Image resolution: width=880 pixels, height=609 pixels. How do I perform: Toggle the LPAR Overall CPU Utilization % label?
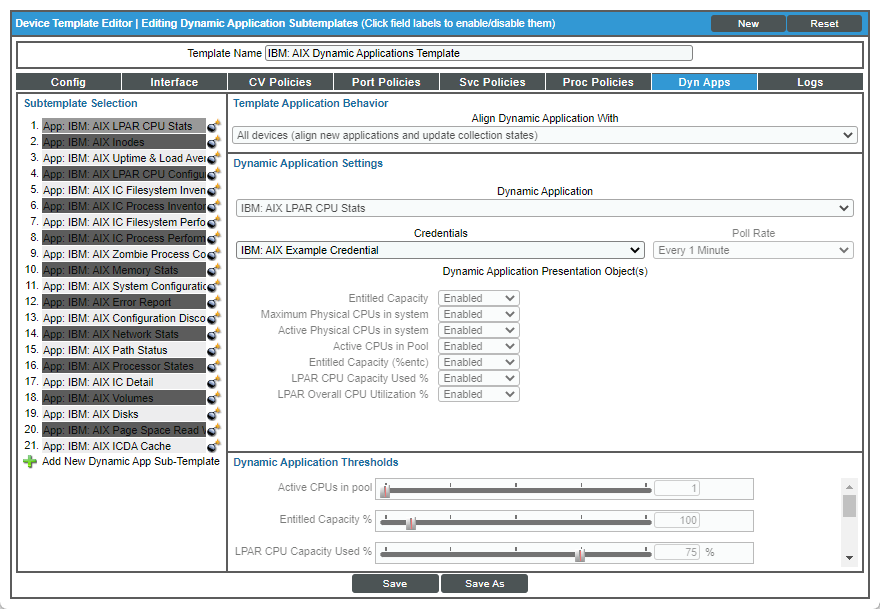pos(352,394)
